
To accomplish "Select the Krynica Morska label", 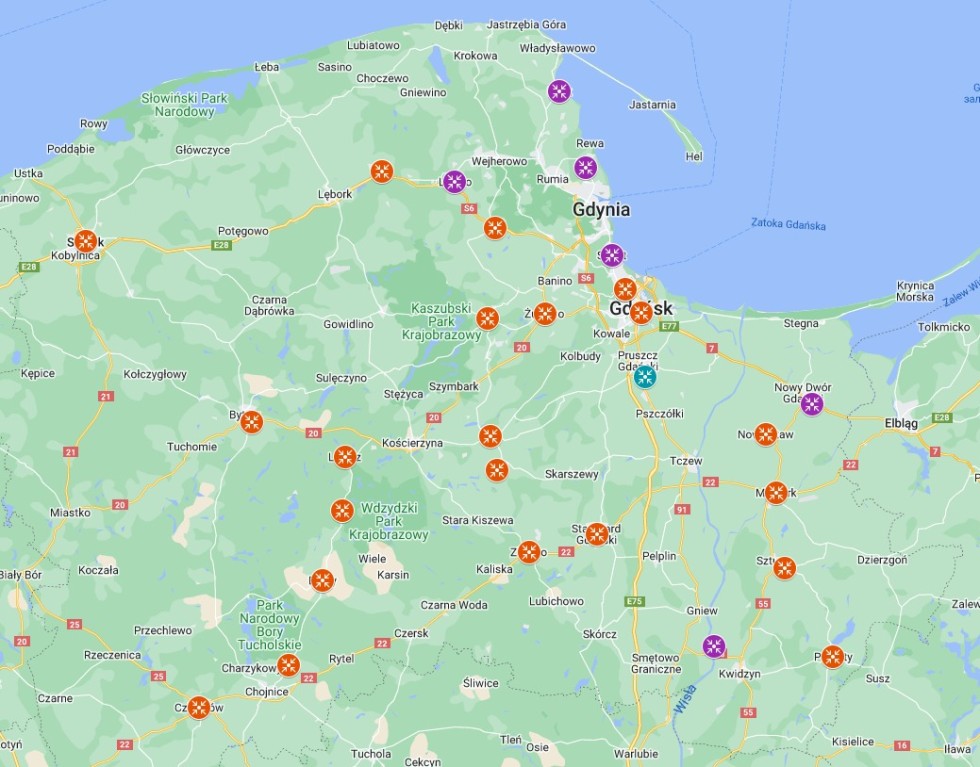I will coord(915,291).
